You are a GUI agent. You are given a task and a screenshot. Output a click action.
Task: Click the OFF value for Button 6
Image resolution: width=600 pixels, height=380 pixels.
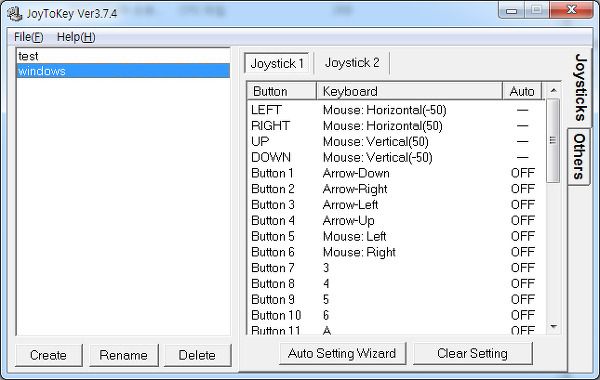[x=523, y=252]
